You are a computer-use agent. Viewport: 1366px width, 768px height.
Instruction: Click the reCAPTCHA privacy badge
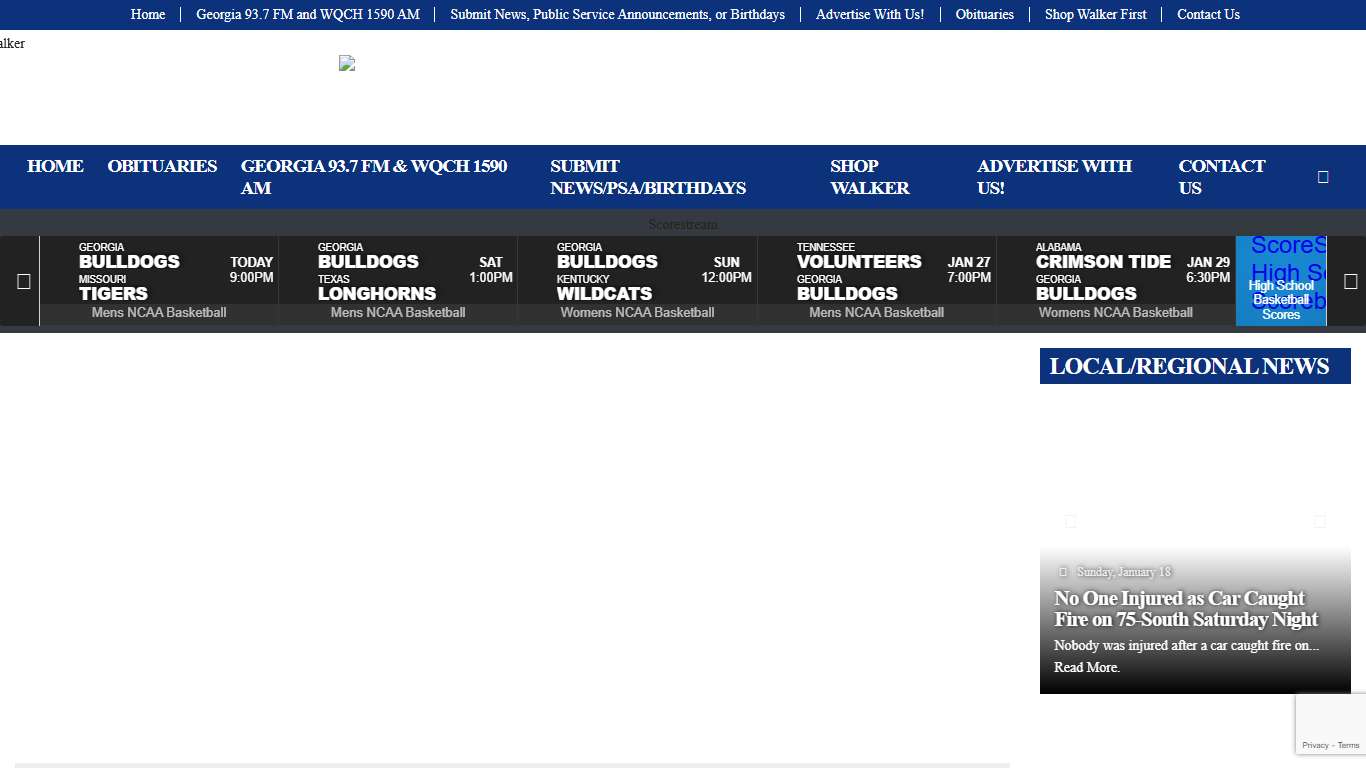1330,725
